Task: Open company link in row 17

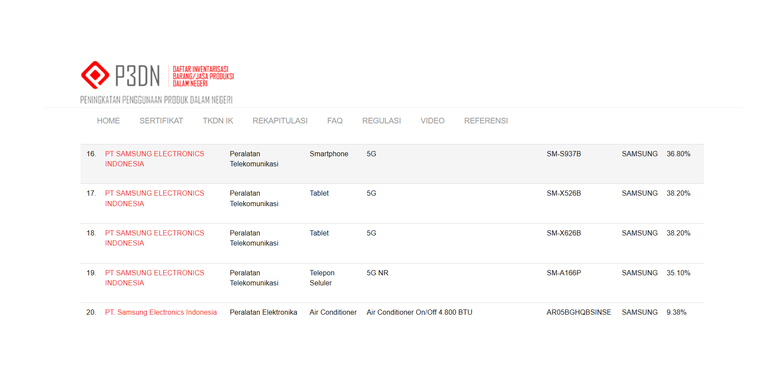Action: tap(154, 198)
